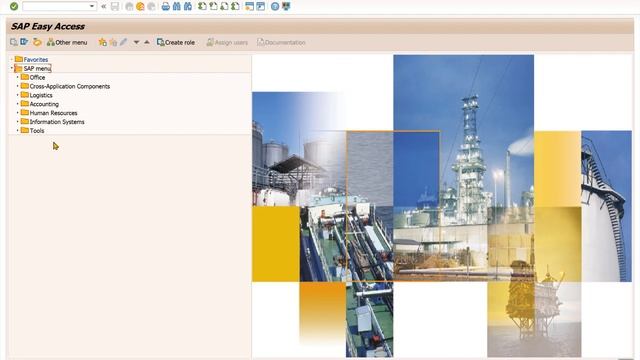640x360 pixels.
Task: Open Help with the blue question icon
Action: point(275,6)
